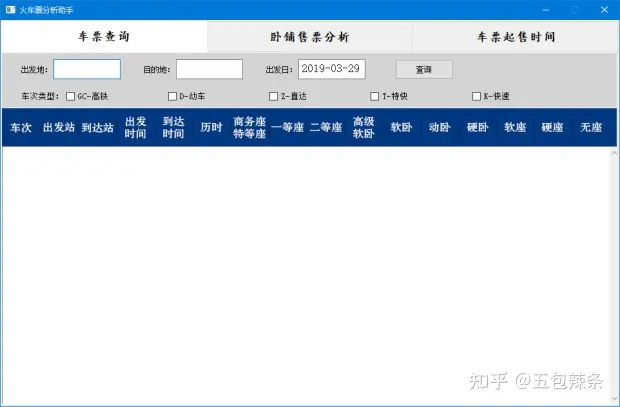Click the 硬座 column header
The height and width of the screenshot is (407, 620).
(552, 127)
